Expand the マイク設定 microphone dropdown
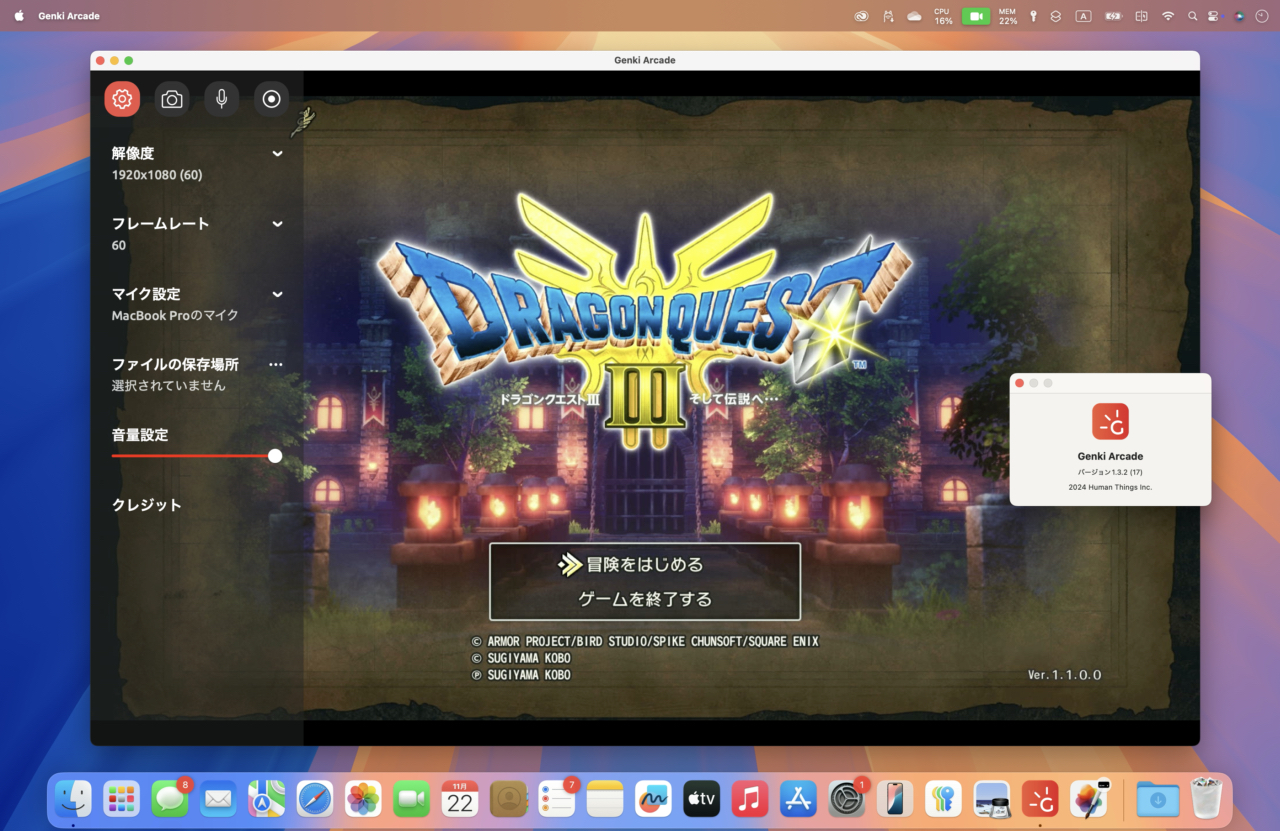1280x831 pixels. [x=277, y=294]
